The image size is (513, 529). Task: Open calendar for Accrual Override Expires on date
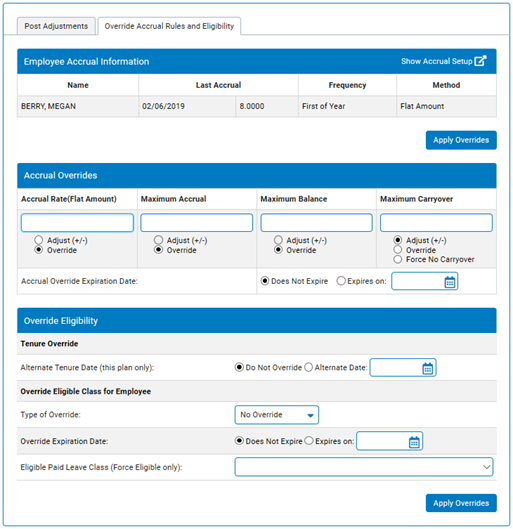450,282
